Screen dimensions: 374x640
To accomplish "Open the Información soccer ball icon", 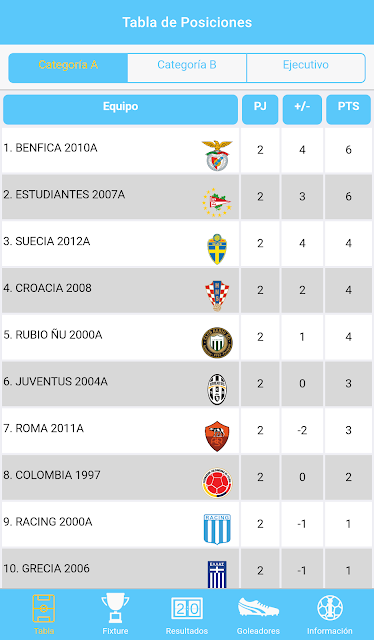I will [330, 608].
